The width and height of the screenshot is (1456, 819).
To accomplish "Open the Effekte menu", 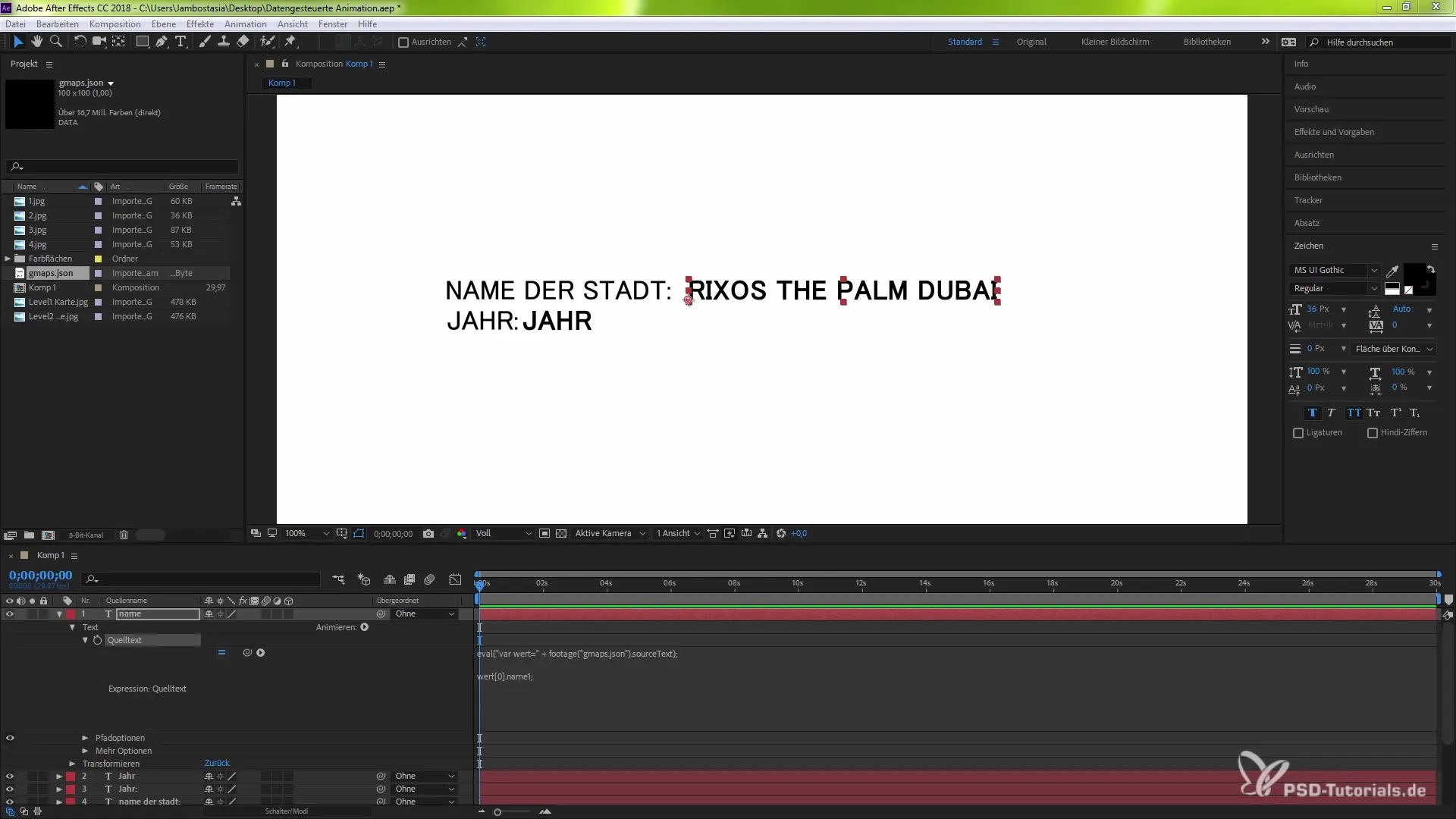I will [200, 24].
